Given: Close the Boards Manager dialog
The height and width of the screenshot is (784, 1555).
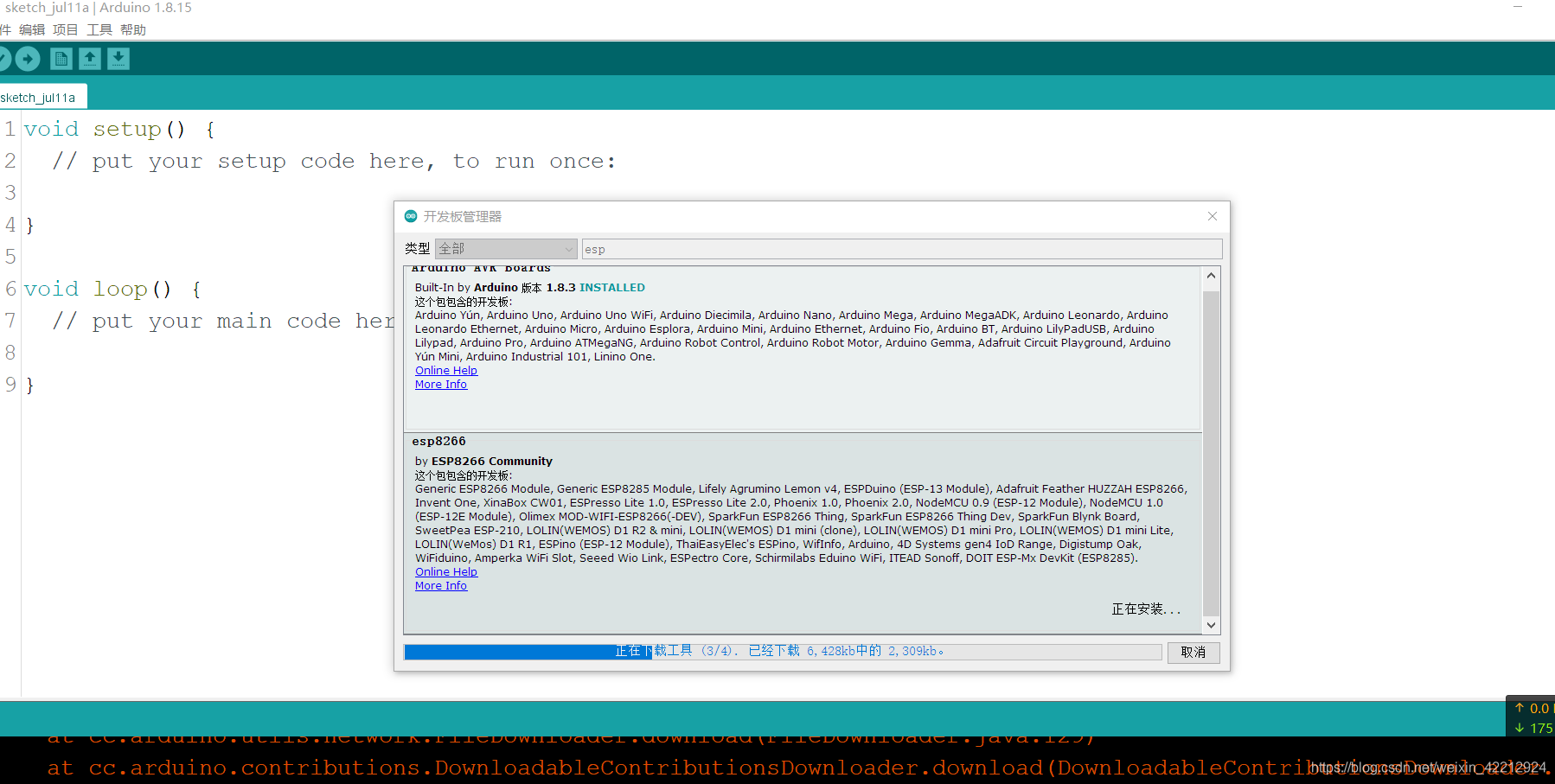Looking at the screenshot, I should (x=1213, y=216).
